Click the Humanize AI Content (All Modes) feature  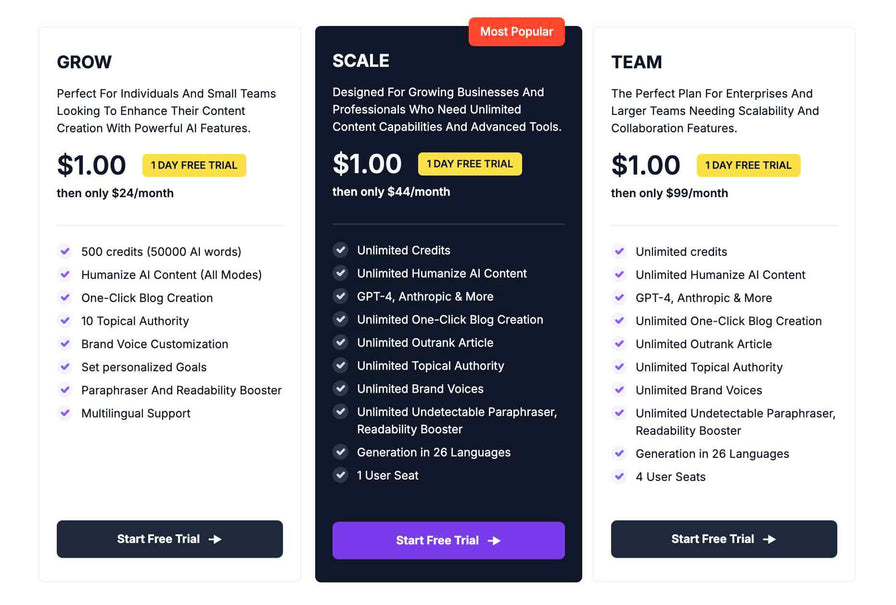[171, 275]
